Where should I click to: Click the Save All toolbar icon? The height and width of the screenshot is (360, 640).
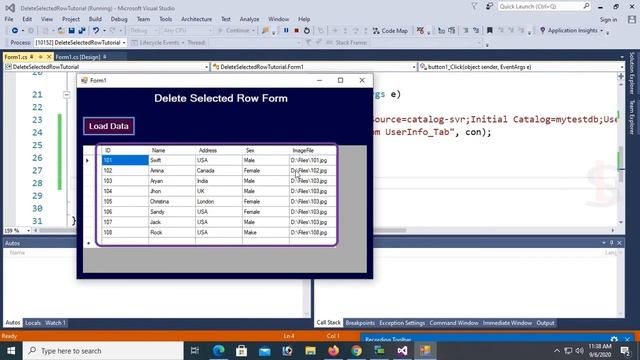pyautogui.click(x=82, y=31)
